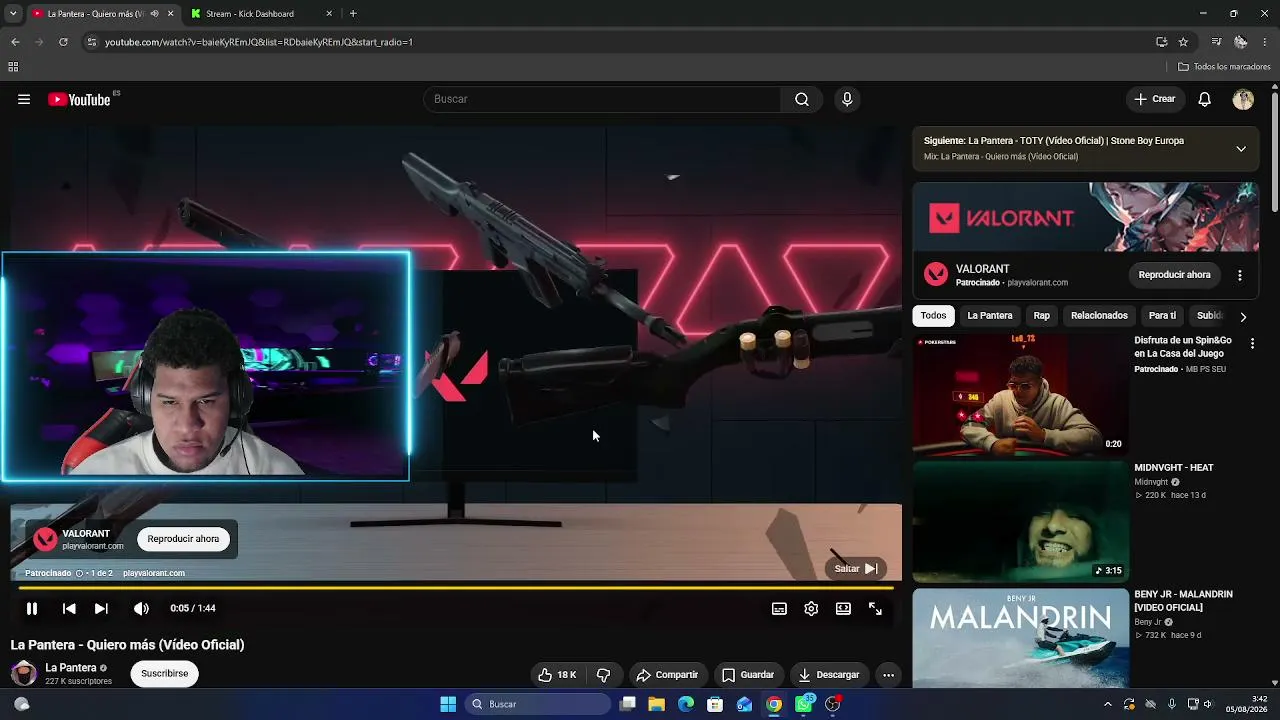Like the video with 18 K likes
Viewport: 1280px width, 720px height.
coord(557,675)
